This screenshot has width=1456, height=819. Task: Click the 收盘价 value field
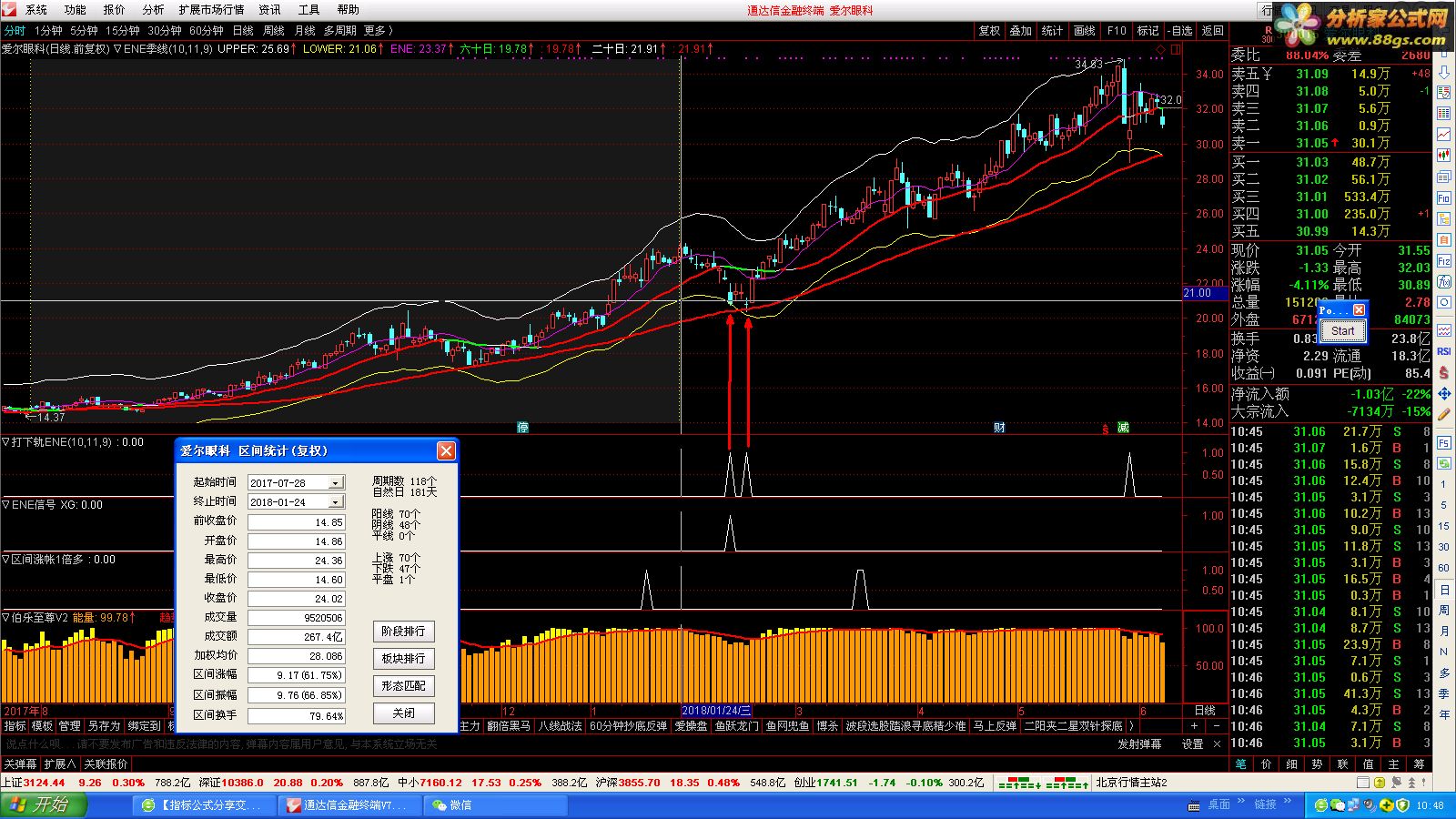click(297, 599)
